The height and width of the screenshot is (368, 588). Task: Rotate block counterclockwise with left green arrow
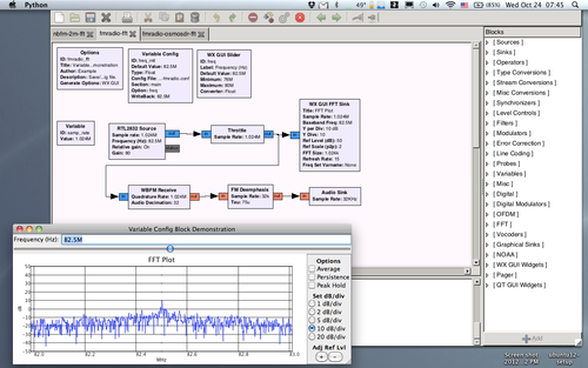(x=321, y=18)
